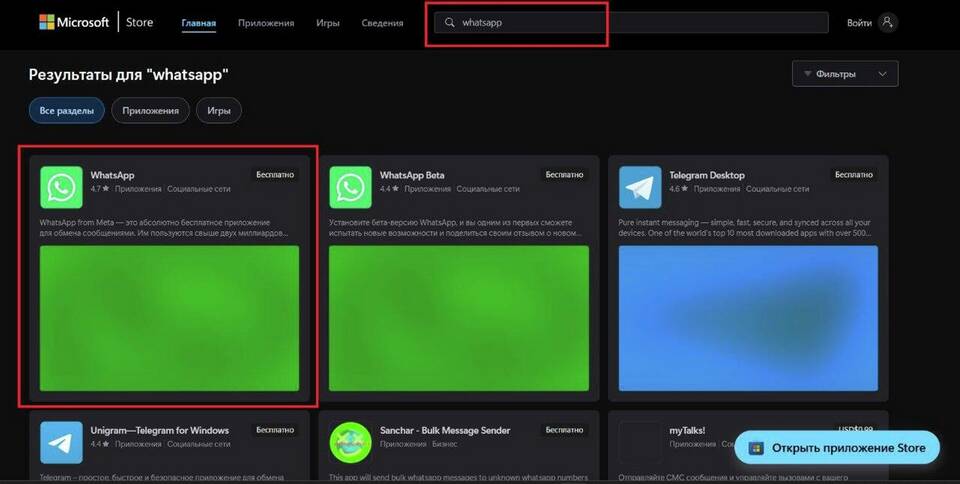Click the Unigram app icon
This screenshot has height=484, width=960.
click(x=61, y=442)
